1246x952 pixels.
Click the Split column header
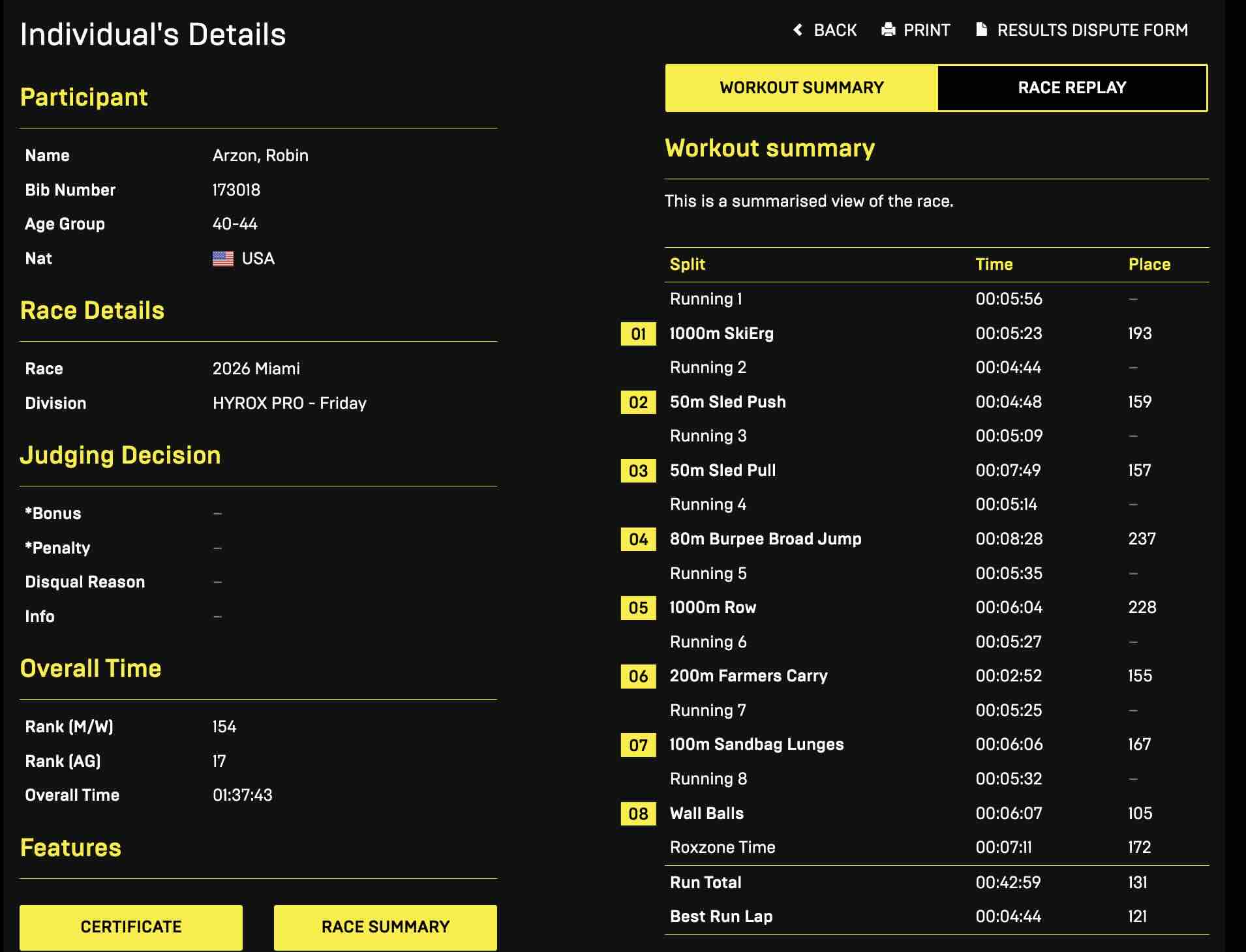pyautogui.click(x=687, y=264)
